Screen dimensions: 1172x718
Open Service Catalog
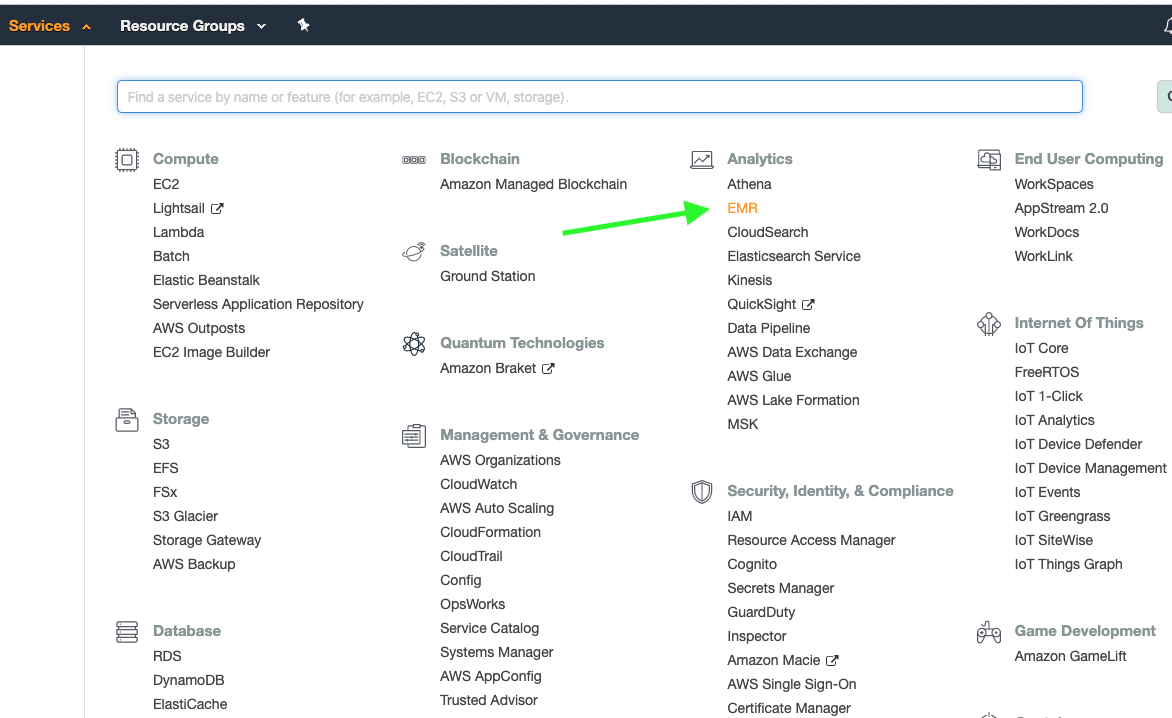(x=490, y=628)
